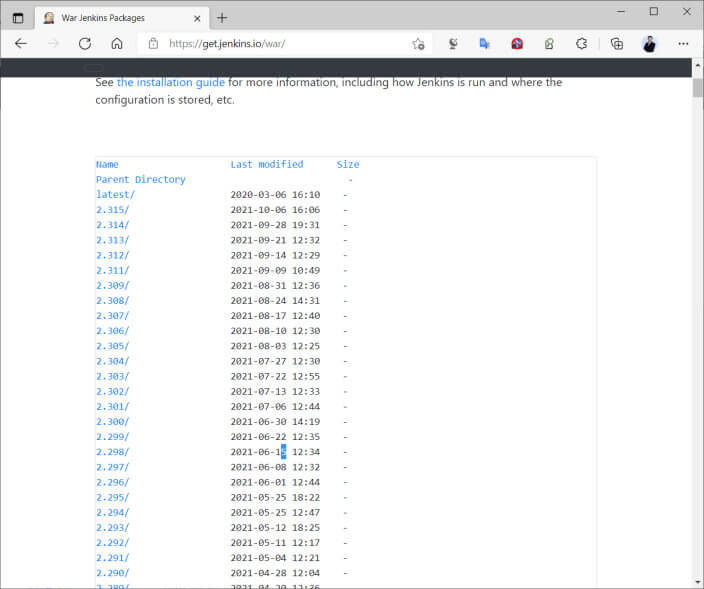Open the 2.294/ directory
The height and width of the screenshot is (589, 704).
pos(112,513)
